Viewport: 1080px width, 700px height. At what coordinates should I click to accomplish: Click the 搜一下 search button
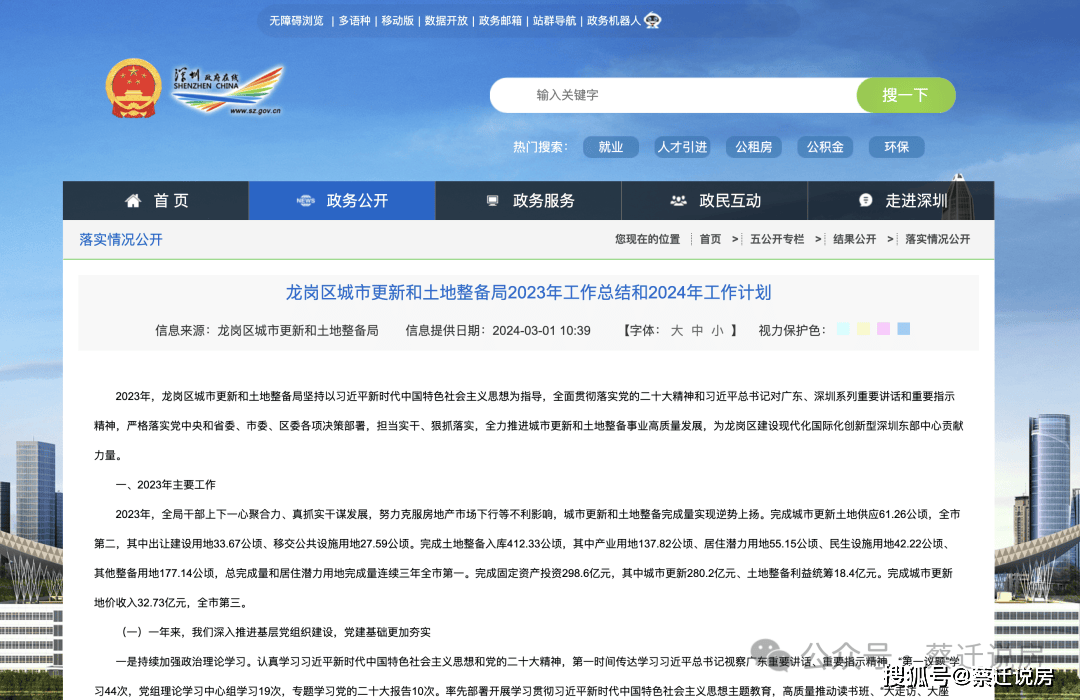coord(906,95)
